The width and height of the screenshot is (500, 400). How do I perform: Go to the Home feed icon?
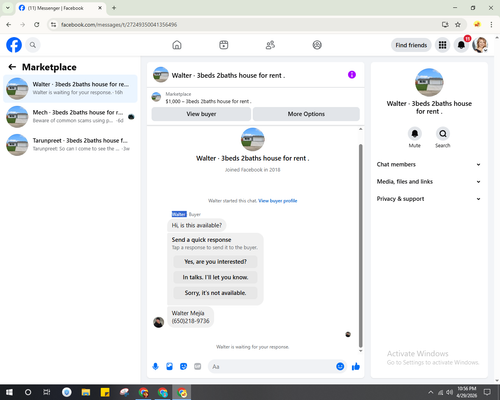coord(177,45)
